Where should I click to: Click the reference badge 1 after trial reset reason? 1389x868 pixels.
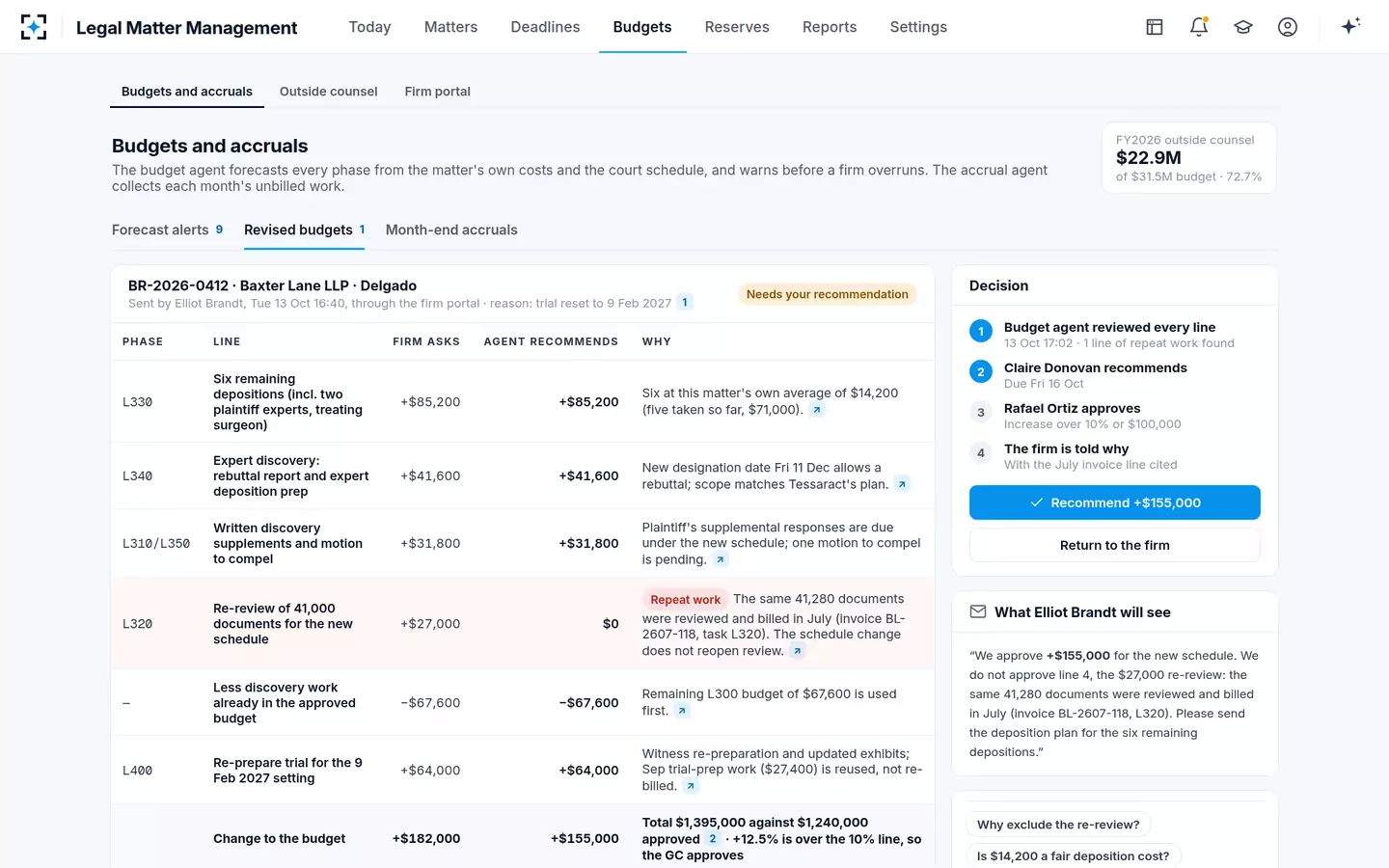coord(685,303)
